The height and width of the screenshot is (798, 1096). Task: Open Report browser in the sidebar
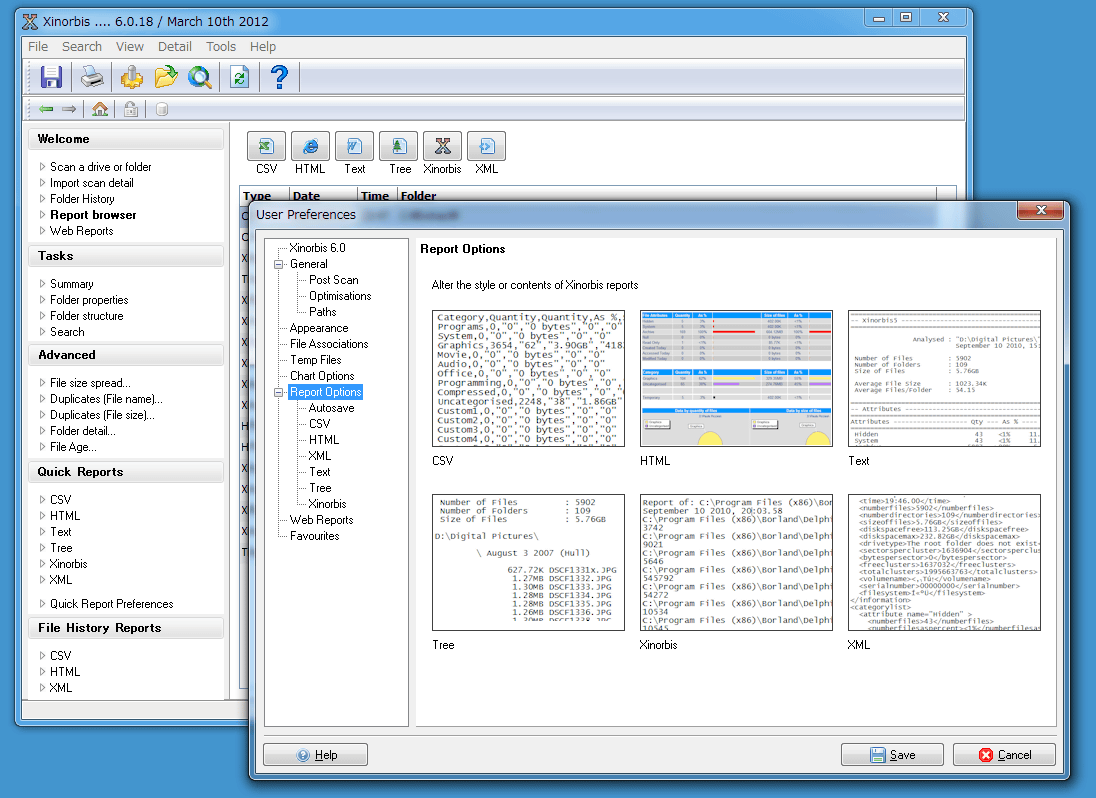pyautogui.click(x=93, y=215)
